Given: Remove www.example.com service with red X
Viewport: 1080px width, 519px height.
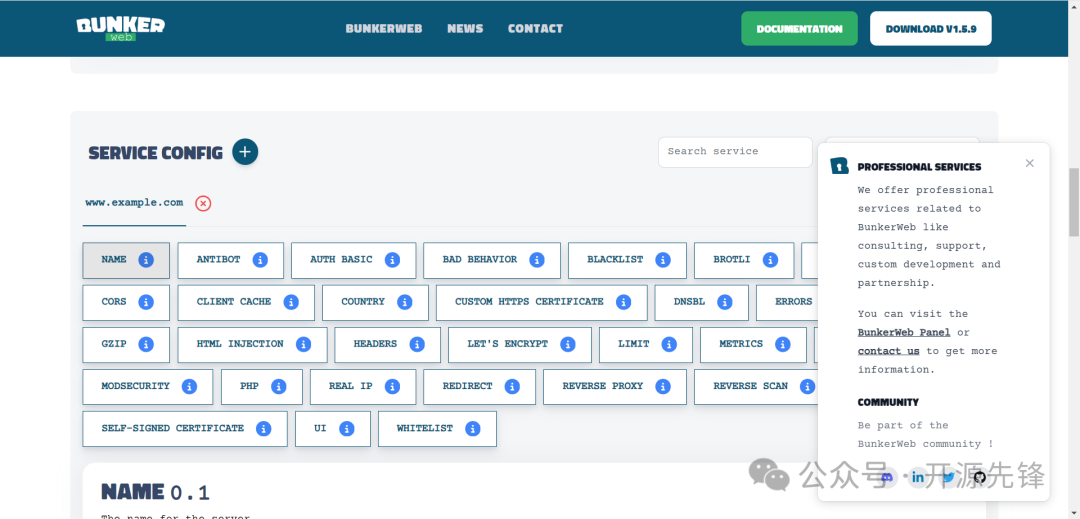Looking at the screenshot, I should click(x=203, y=203).
